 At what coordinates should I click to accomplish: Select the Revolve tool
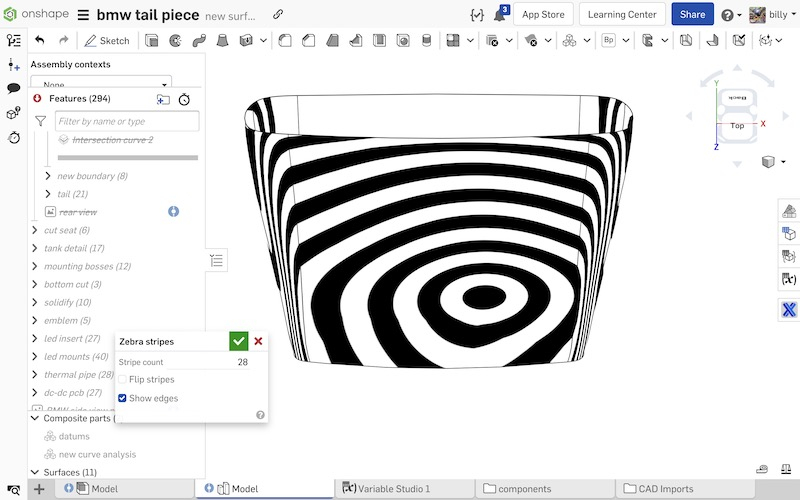point(176,40)
